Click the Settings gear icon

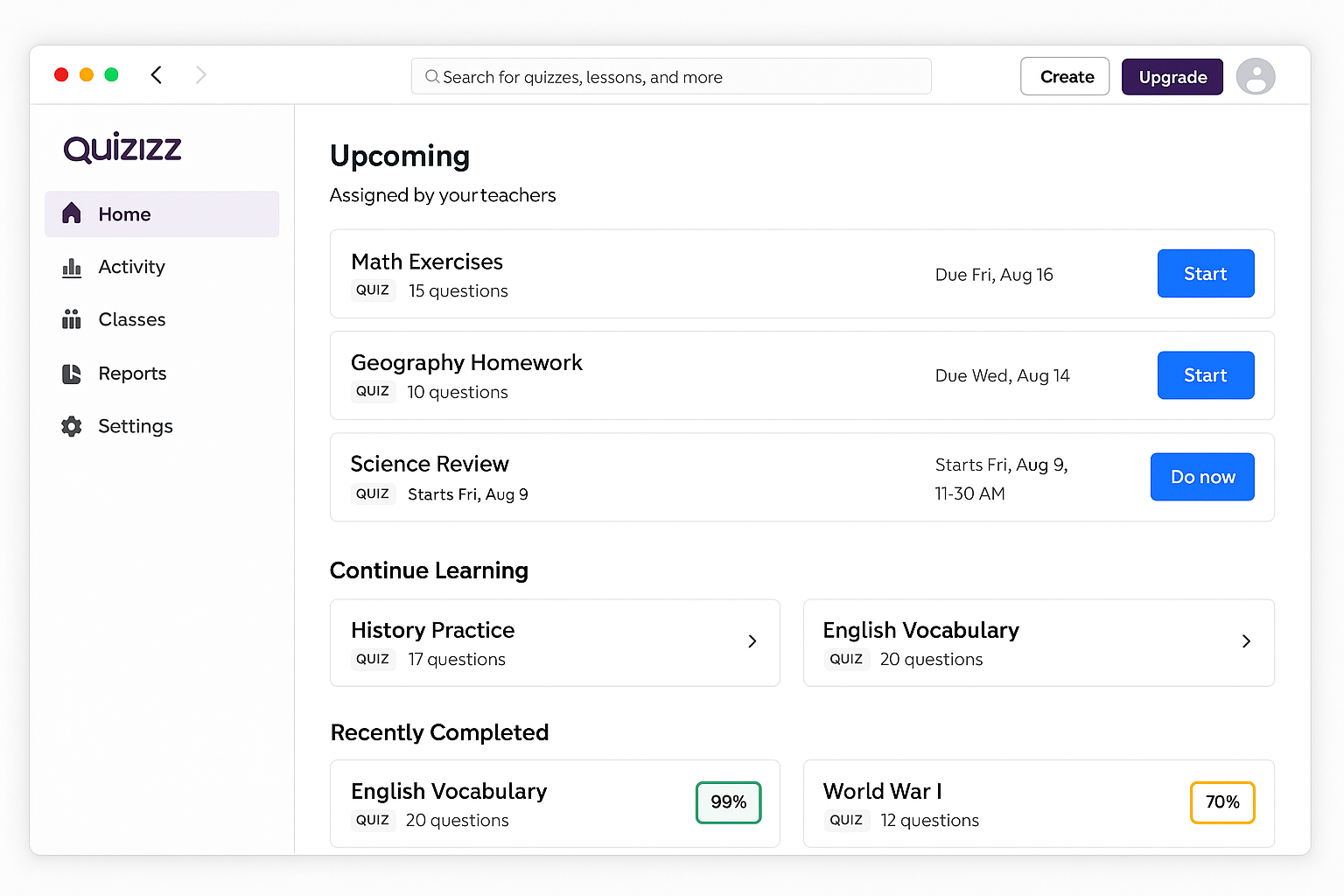[72, 426]
